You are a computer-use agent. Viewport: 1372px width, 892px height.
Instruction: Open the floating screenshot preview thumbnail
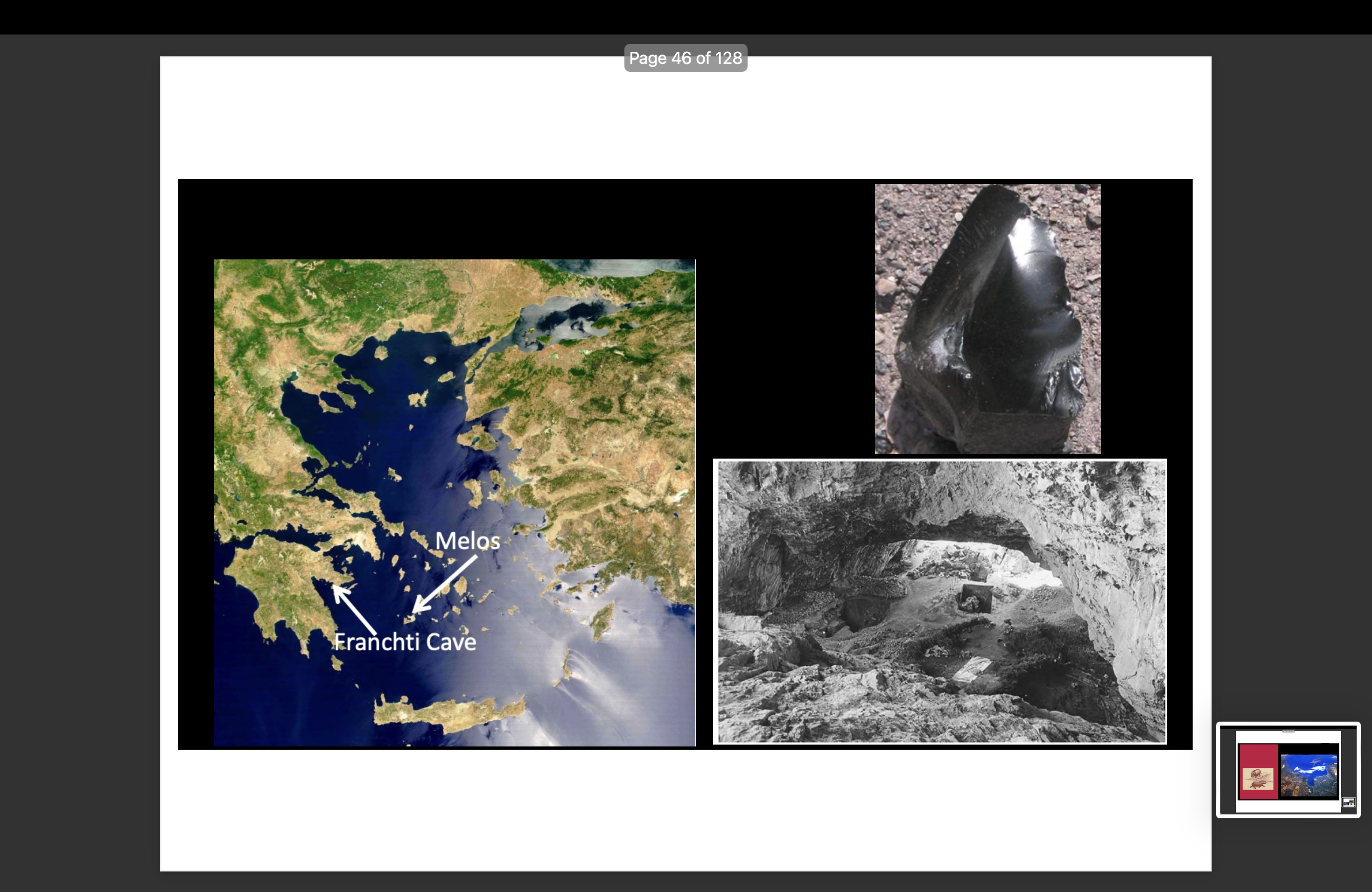pos(1288,769)
